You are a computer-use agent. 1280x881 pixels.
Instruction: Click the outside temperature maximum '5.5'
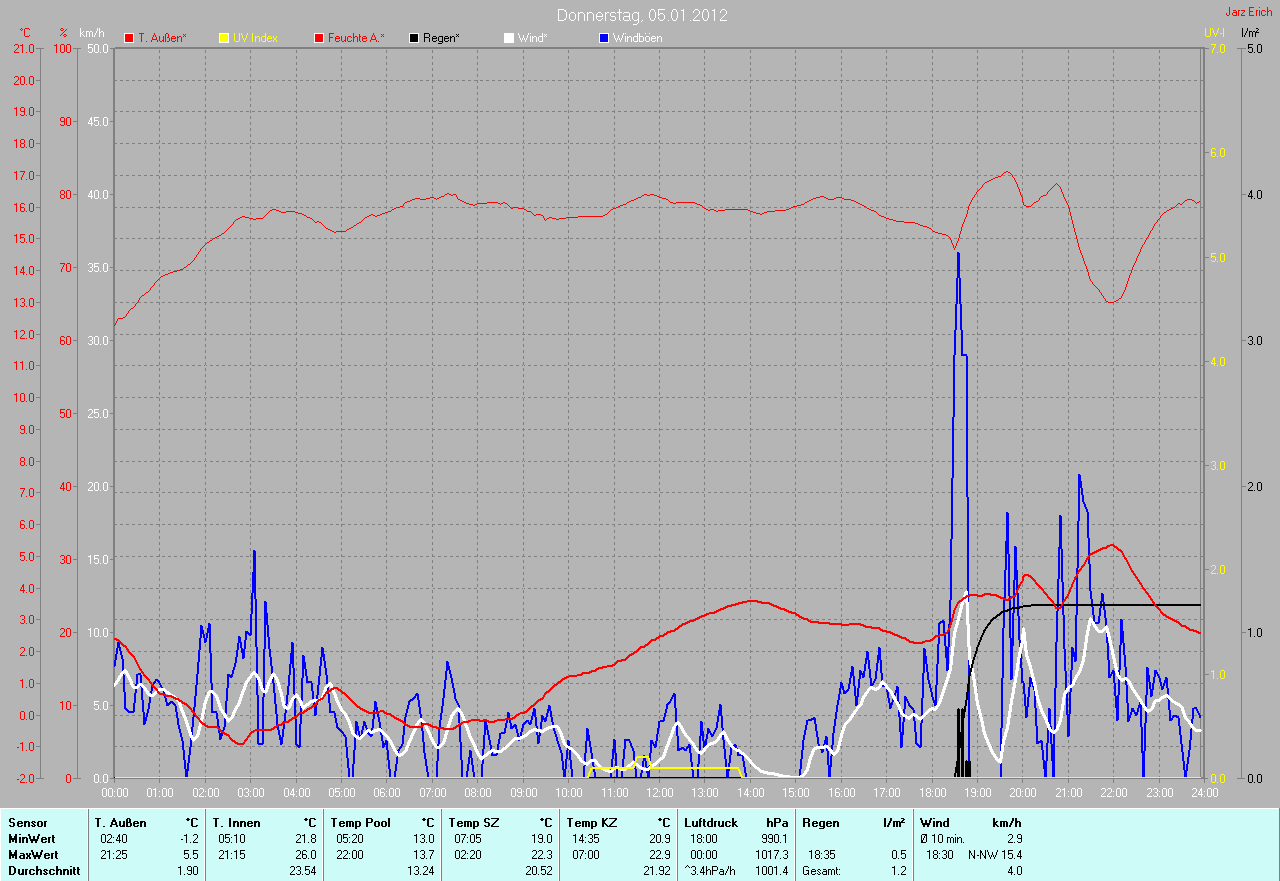tap(191, 855)
